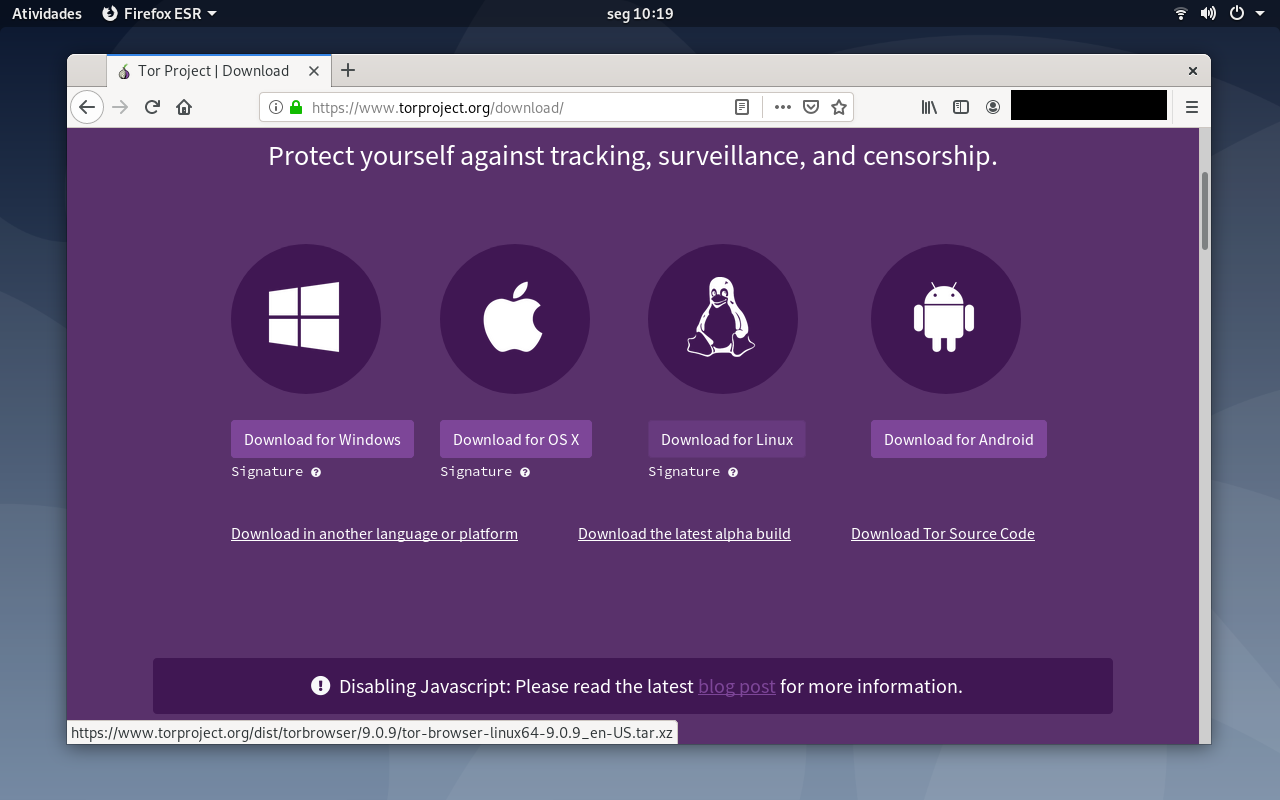Open the clock seg 10:19 calendar
The height and width of the screenshot is (800, 1280).
click(x=640, y=14)
